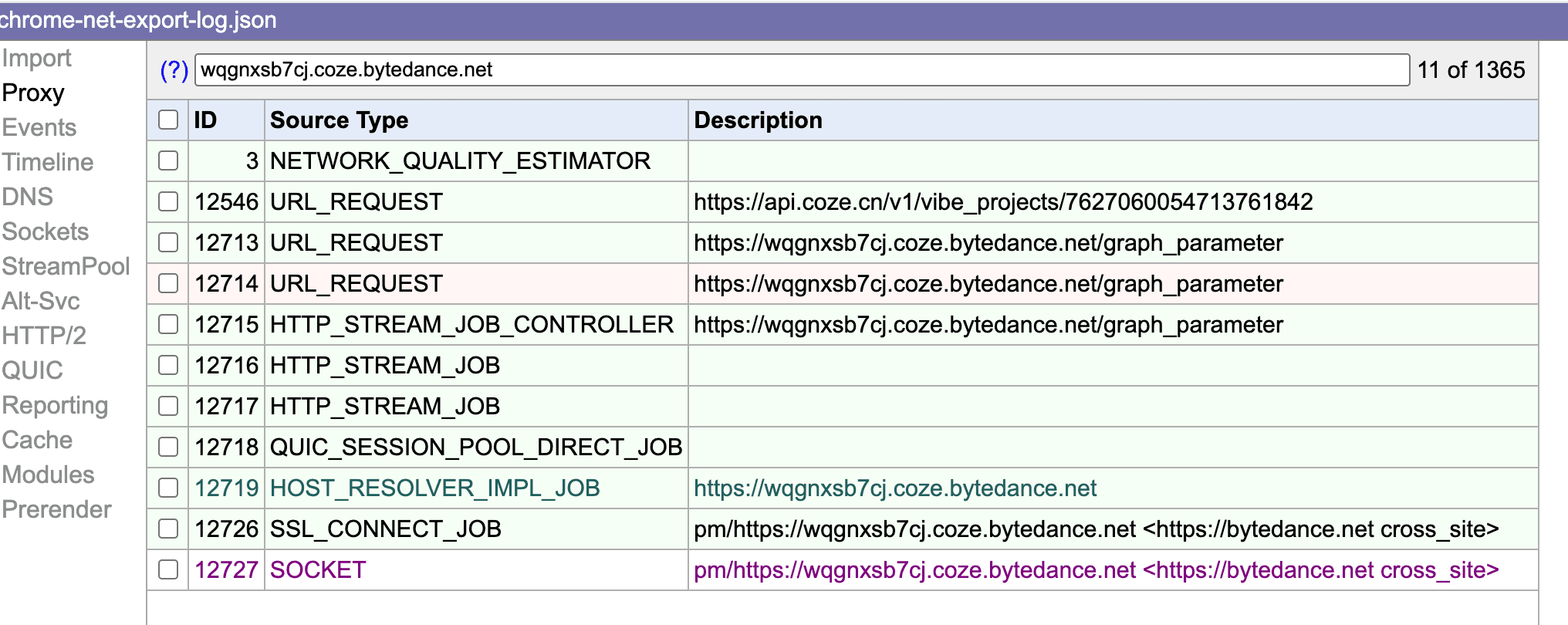Sort by Source Type column header
Image resolution: width=1568 pixels, height=625 pixels.
coord(339,120)
